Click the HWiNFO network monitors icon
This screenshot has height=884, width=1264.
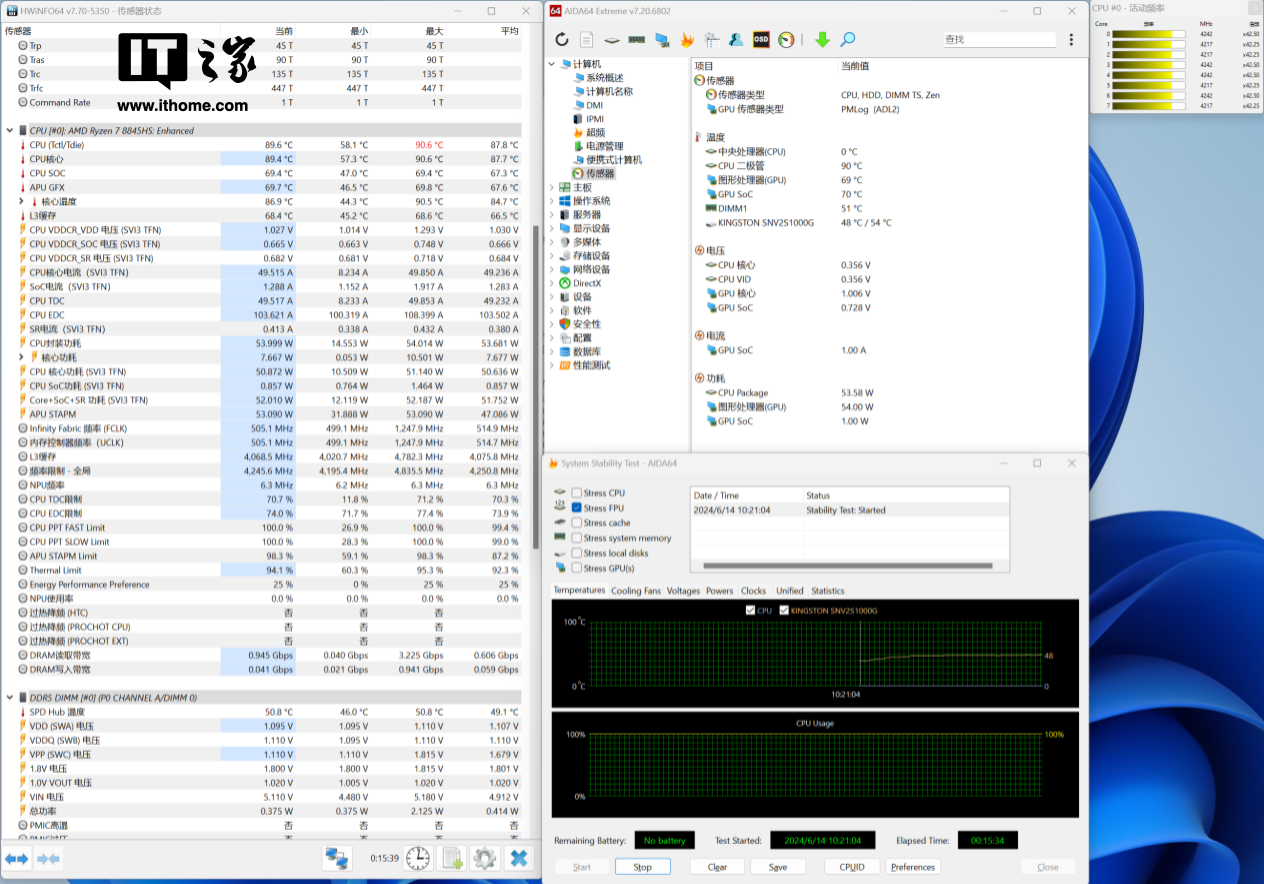(337, 858)
